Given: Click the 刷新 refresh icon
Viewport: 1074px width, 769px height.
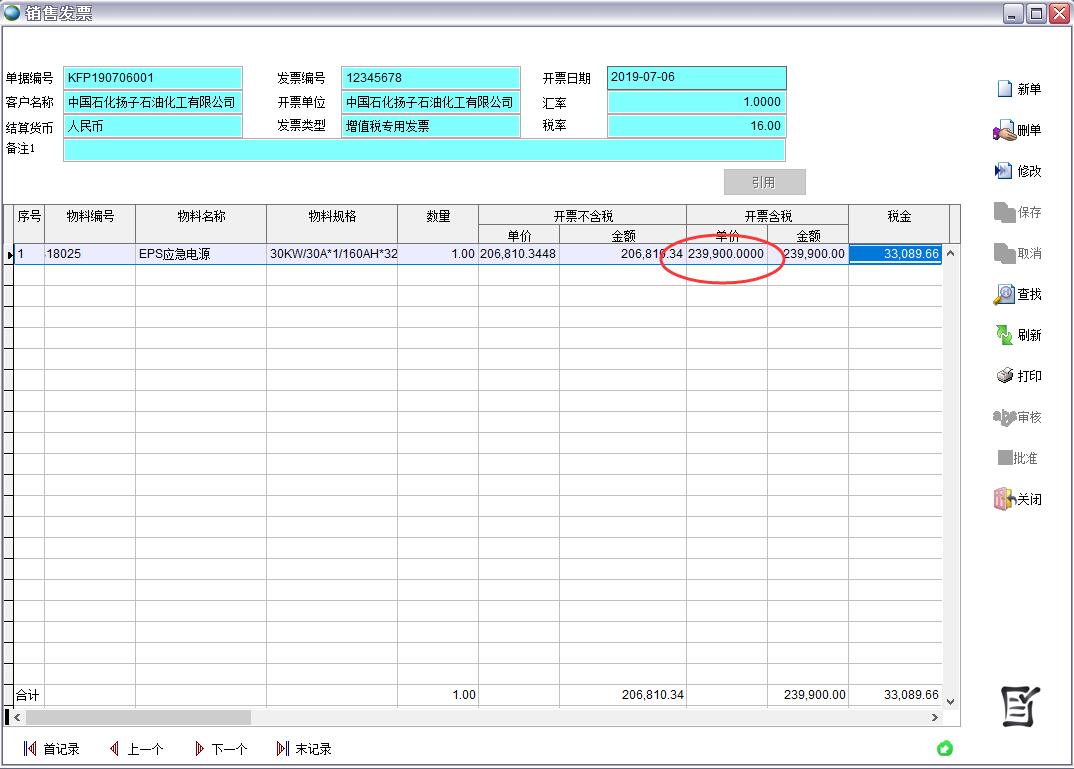Looking at the screenshot, I should click(x=1004, y=335).
